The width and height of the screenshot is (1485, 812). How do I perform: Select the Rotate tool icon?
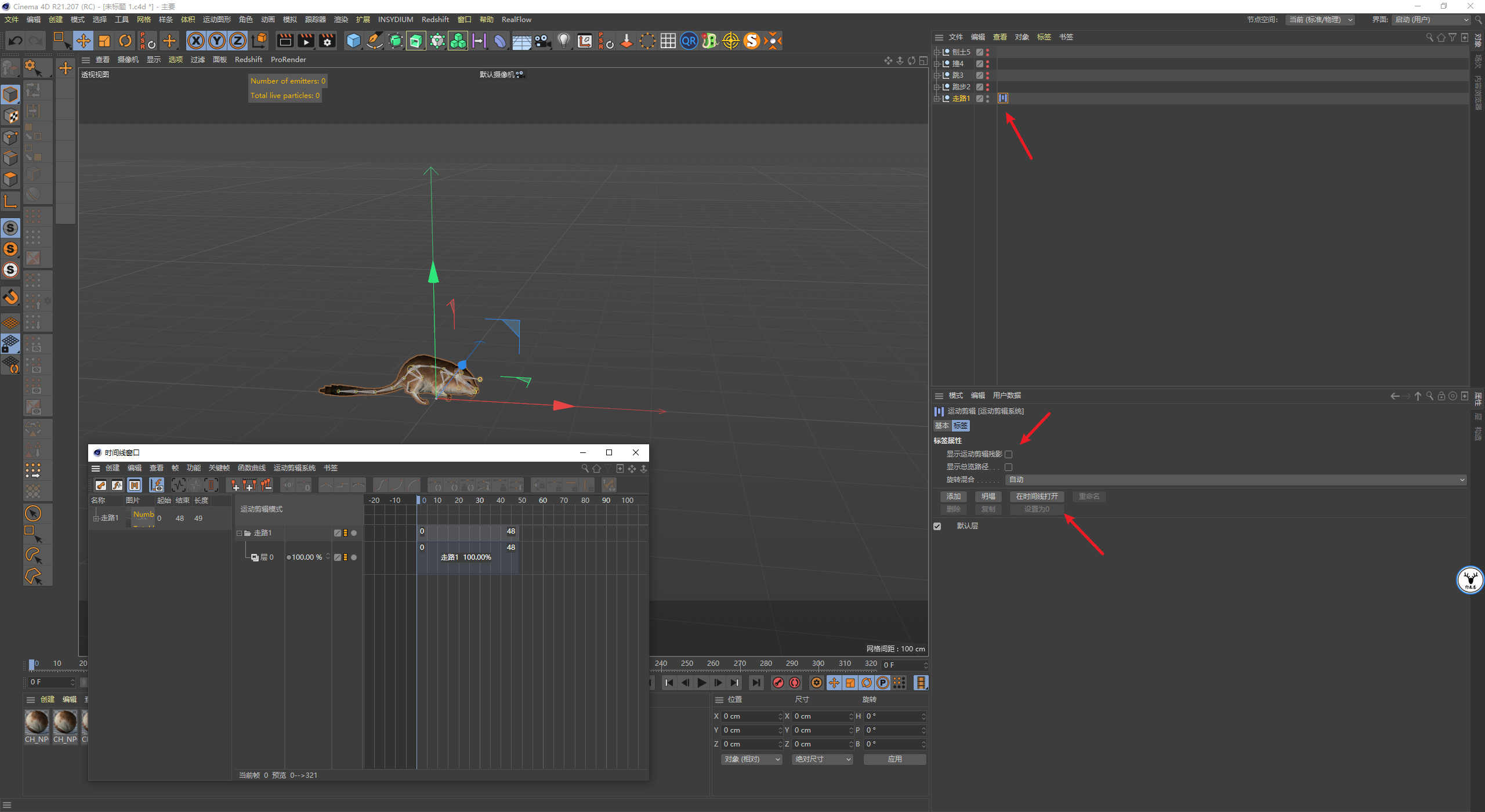tap(125, 41)
